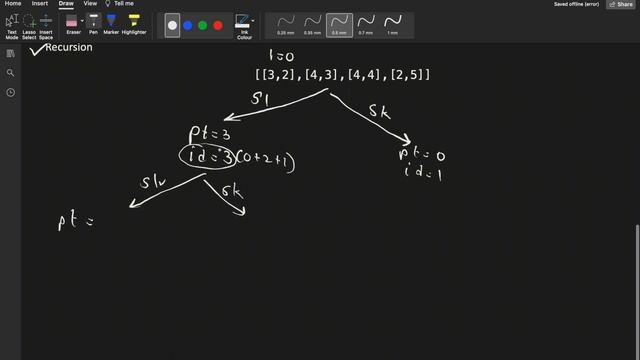Set pen thickness to 0.25 mm

pyautogui.click(x=286, y=25)
